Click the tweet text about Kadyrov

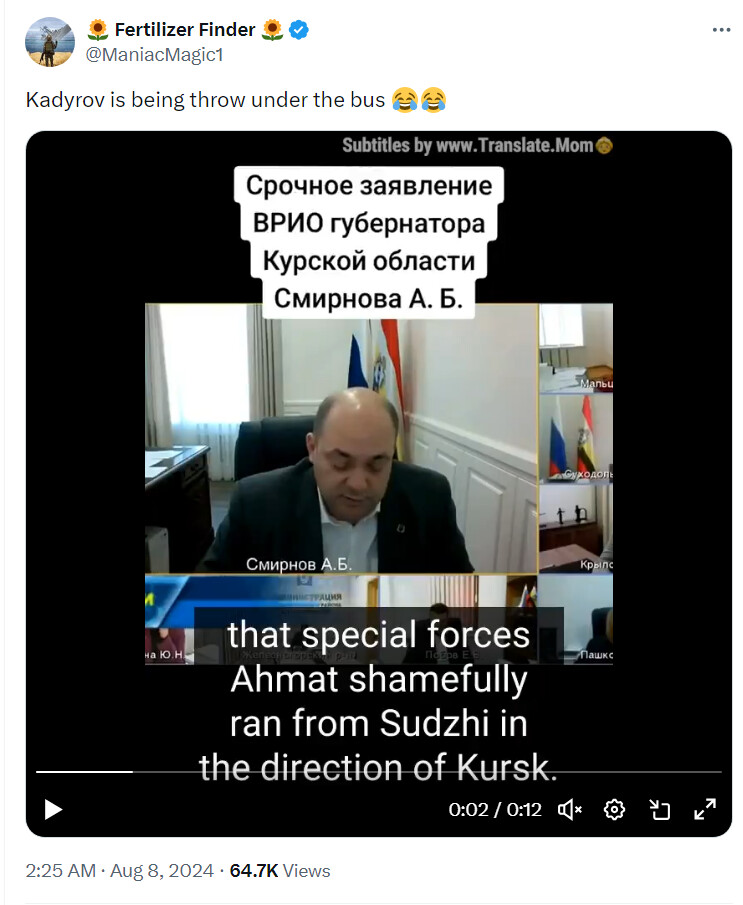click(x=236, y=100)
